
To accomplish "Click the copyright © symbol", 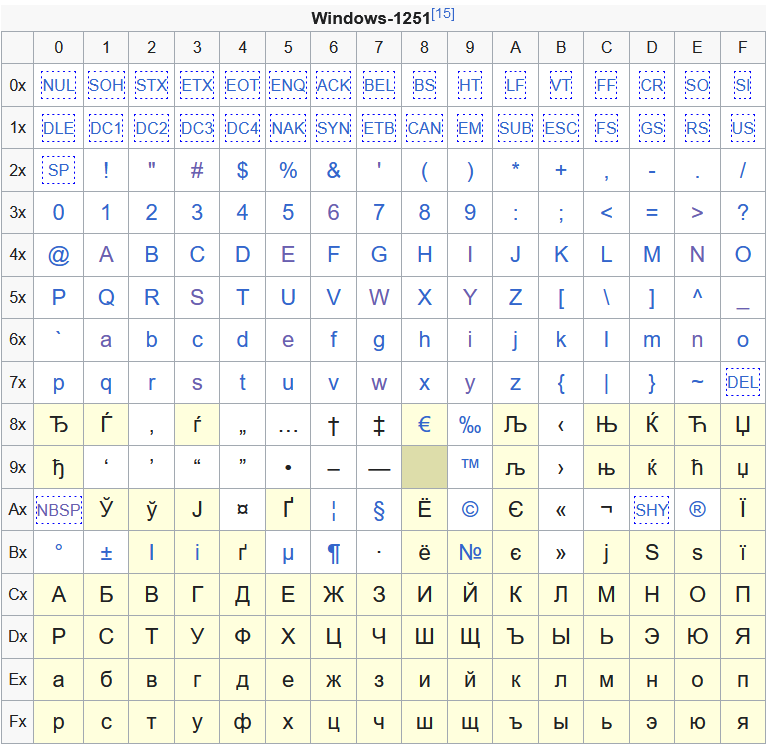I will [470, 510].
